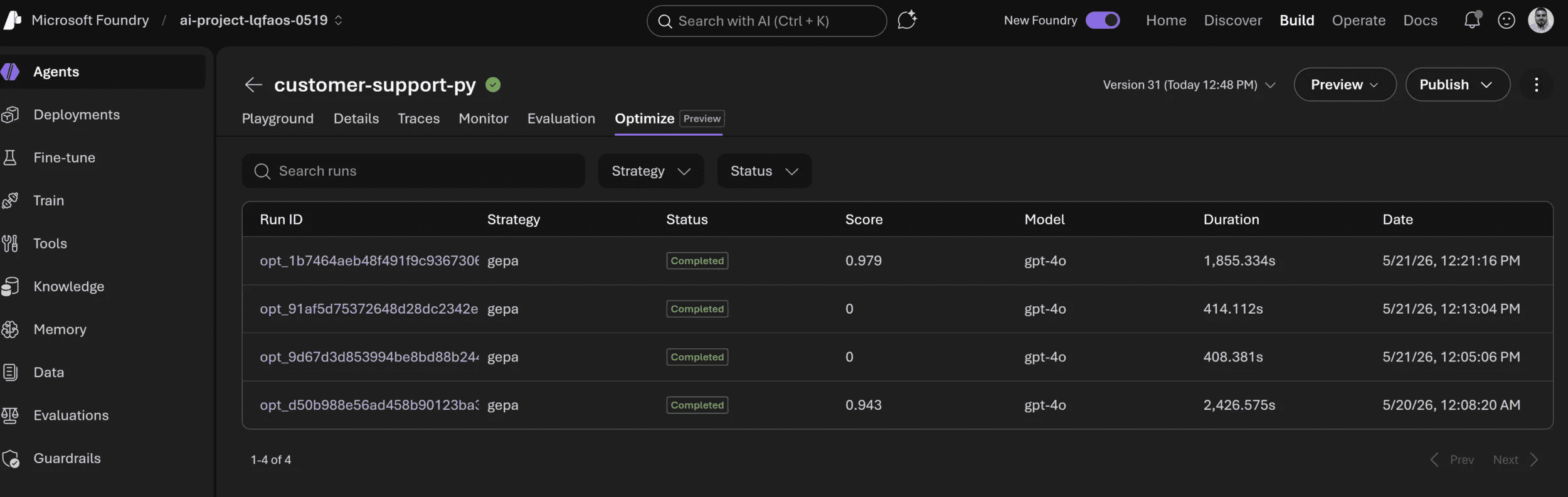Open the user profile avatar

tap(1540, 20)
